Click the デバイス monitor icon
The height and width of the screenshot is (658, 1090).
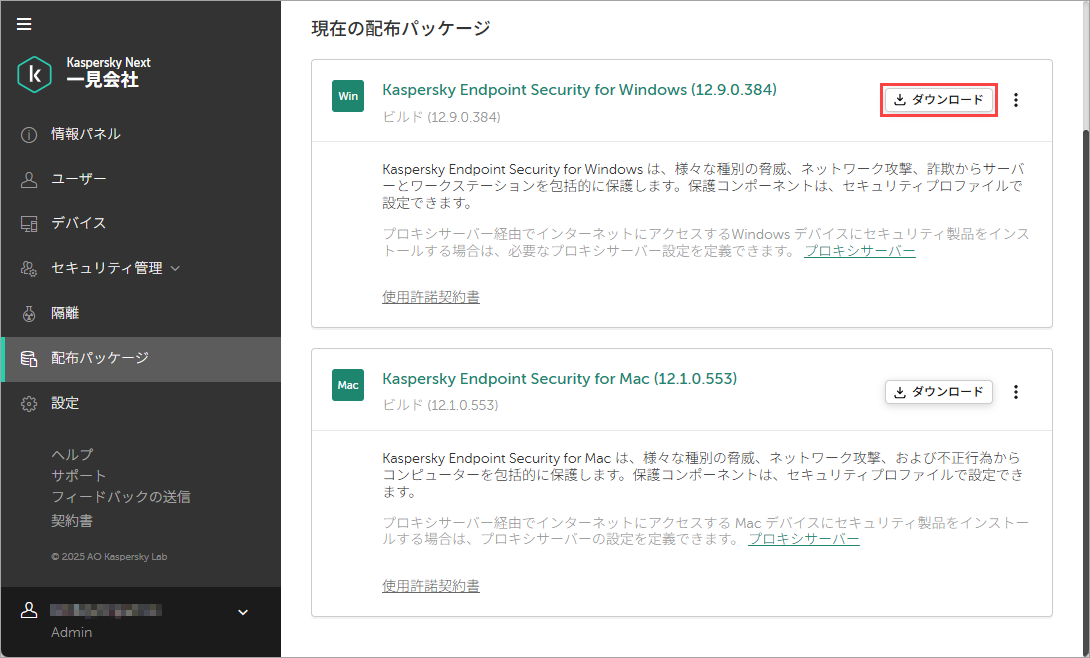29,224
